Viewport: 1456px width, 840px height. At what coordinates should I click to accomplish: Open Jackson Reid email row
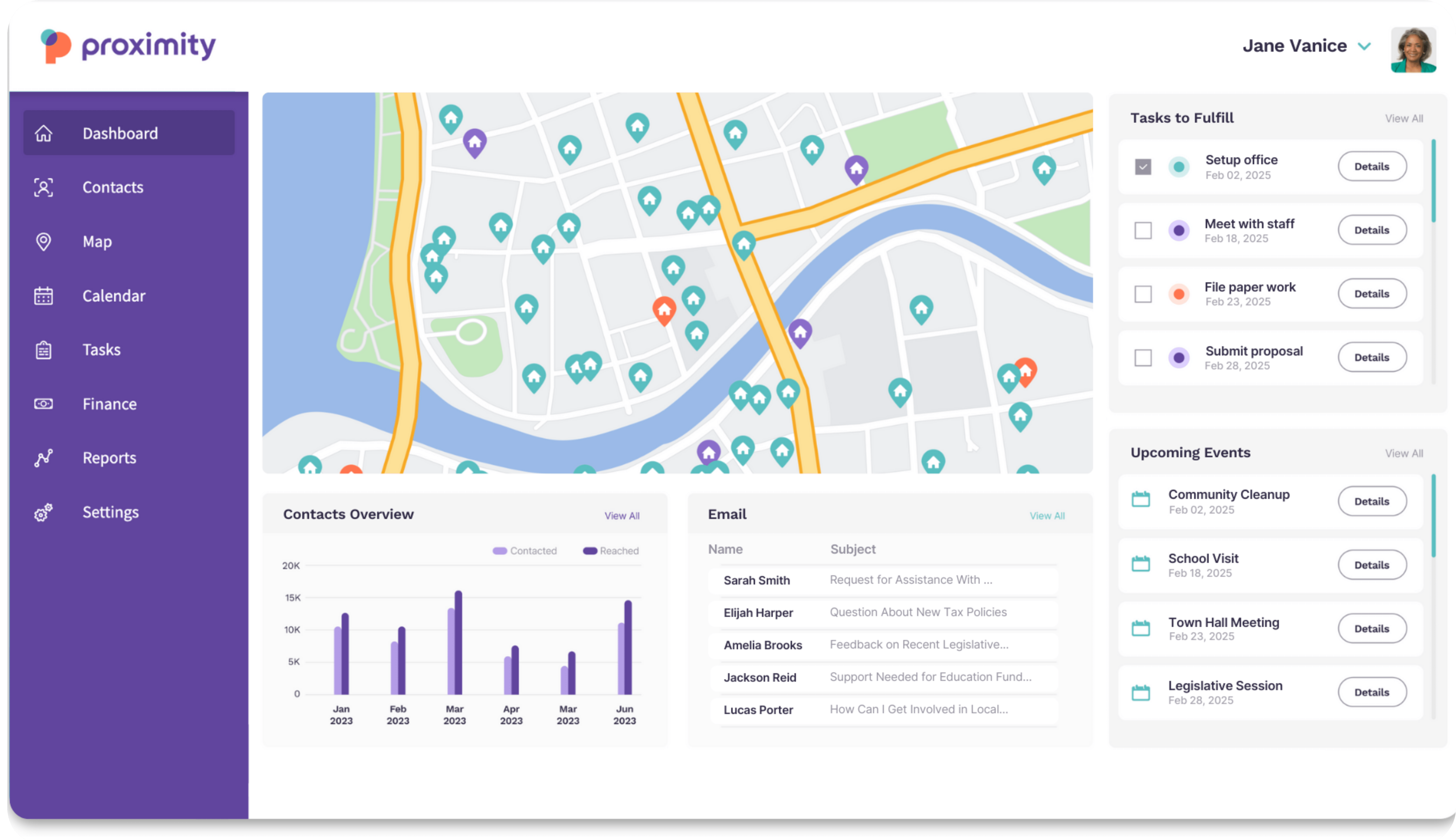883,677
